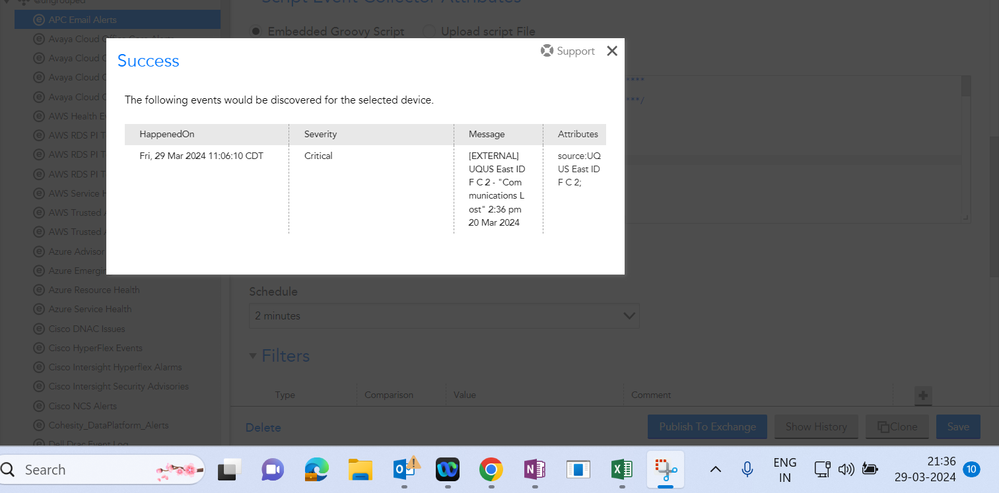This screenshot has width=999, height=493.
Task: Click icon beside Azure Service Health
Action: click(38, 309)
